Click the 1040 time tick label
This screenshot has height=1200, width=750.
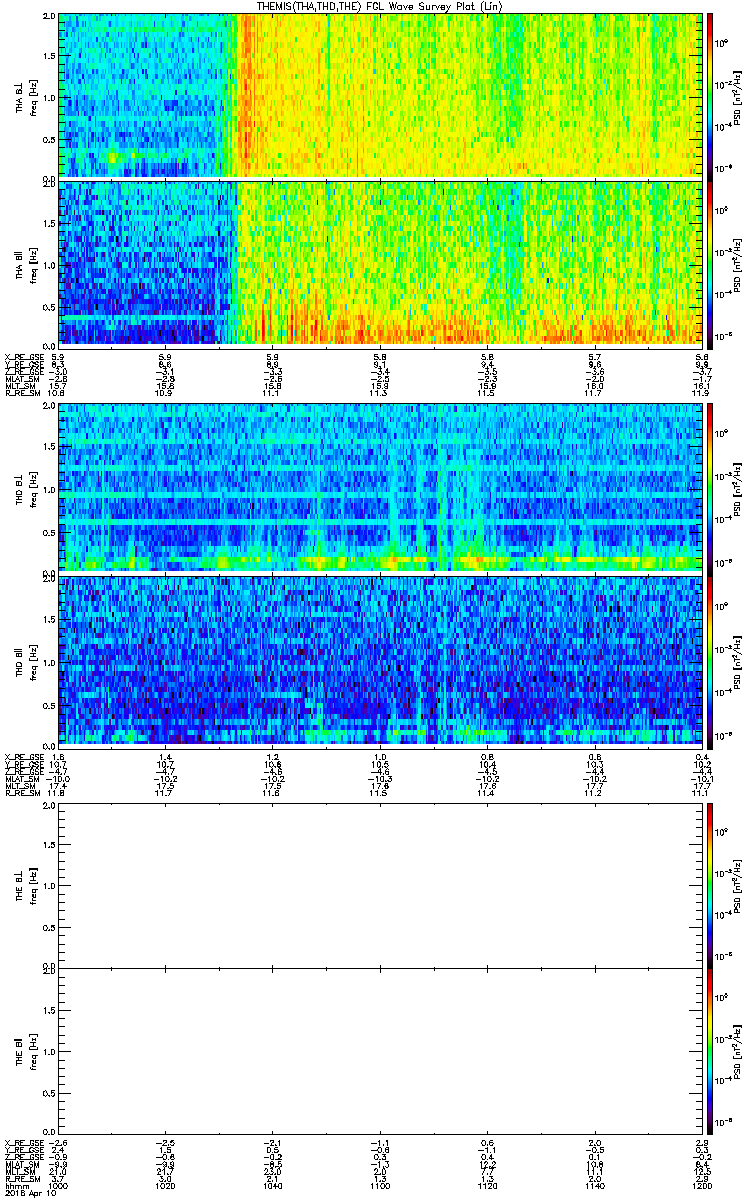[x=272, y=1185]
